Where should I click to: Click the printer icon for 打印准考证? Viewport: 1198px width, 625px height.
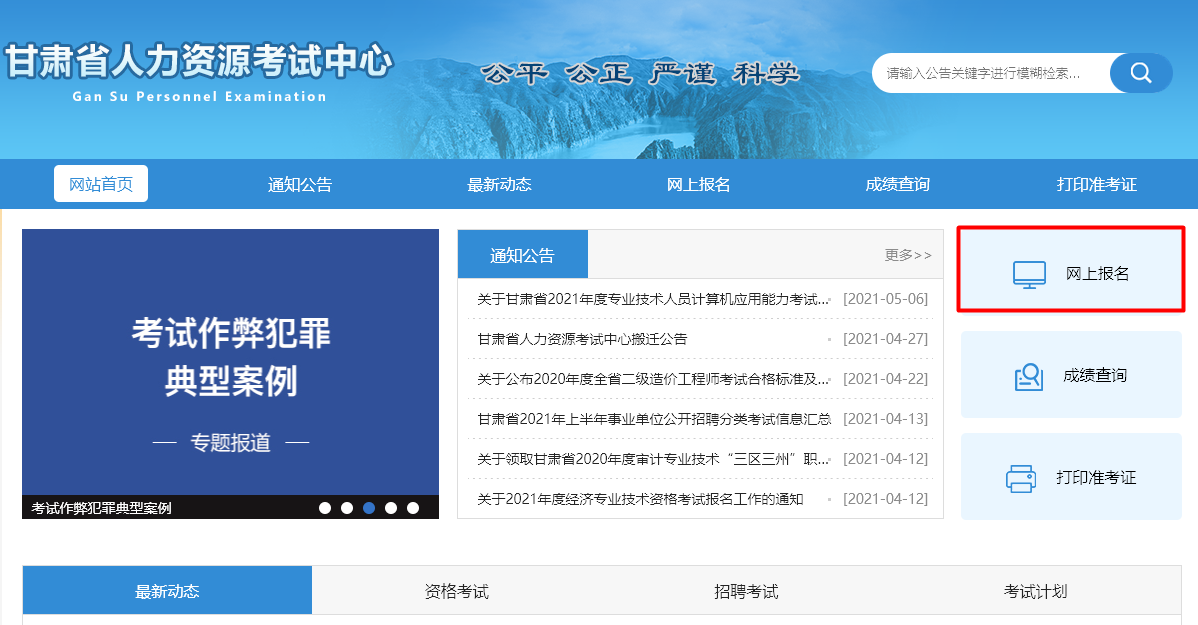[x=1021, y=478]
